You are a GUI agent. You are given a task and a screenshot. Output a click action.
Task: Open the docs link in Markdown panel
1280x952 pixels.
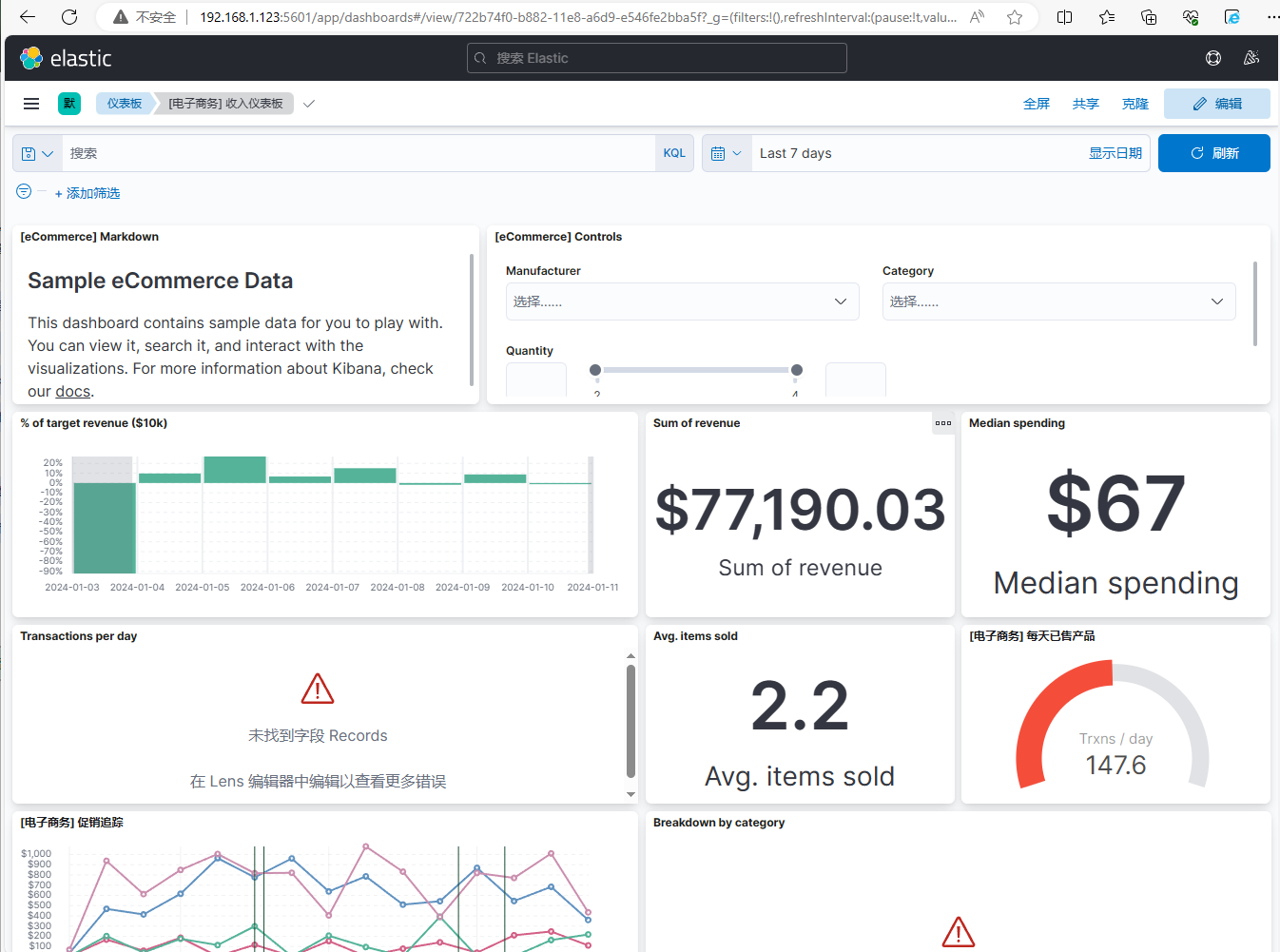[72, 391]
